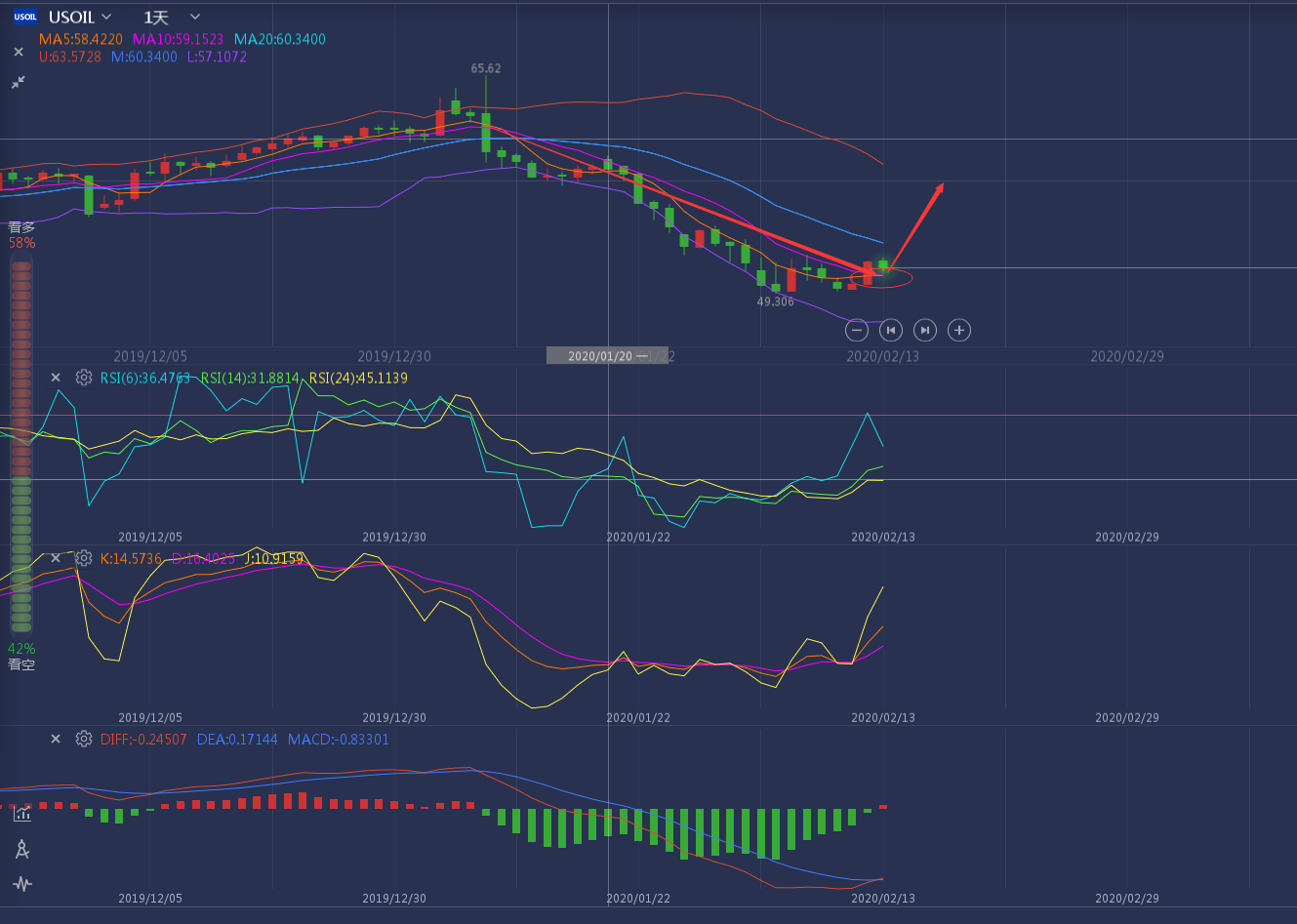Click the U:63.5728 upper band label
1297x924 pixels.
[x=70, y=57]
